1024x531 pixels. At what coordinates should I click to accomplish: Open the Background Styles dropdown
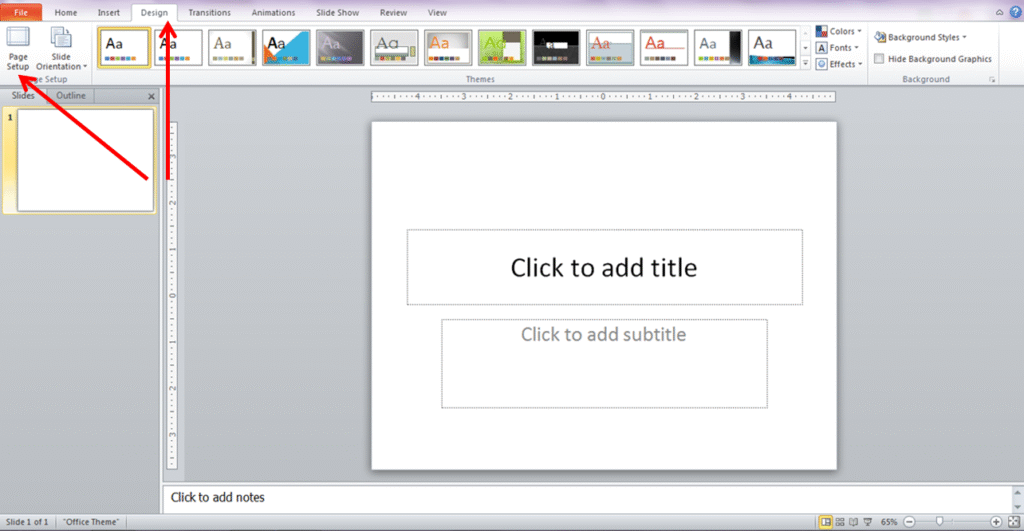click(920, 37)
